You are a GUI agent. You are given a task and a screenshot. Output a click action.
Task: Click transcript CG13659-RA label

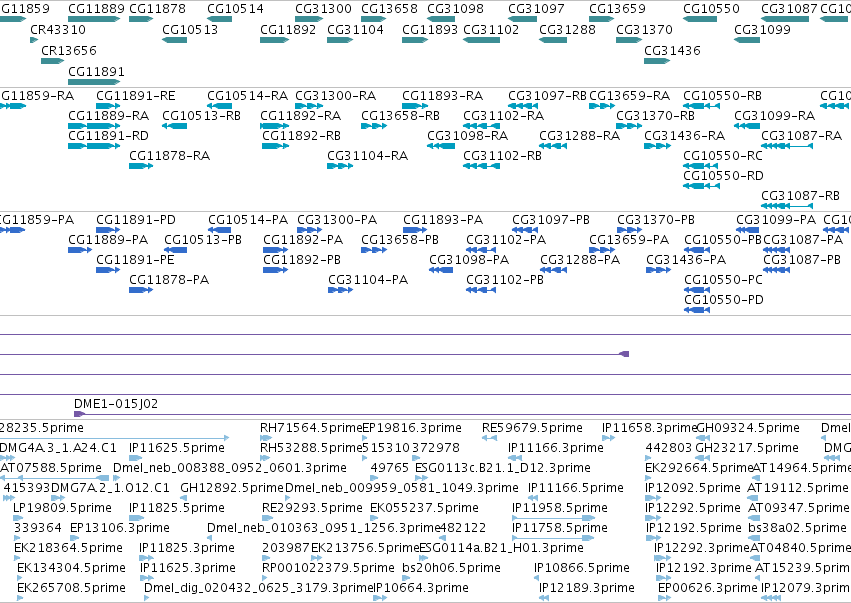click(x=630, y=96)
